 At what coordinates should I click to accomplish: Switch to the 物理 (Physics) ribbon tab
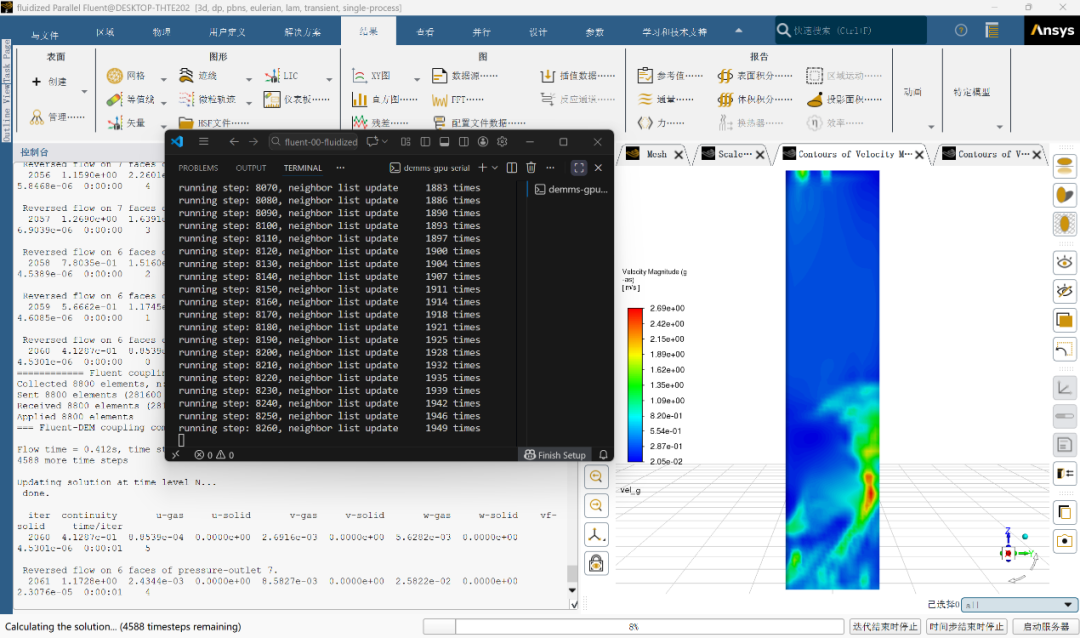pyautogui.click(x=161, y=32)
